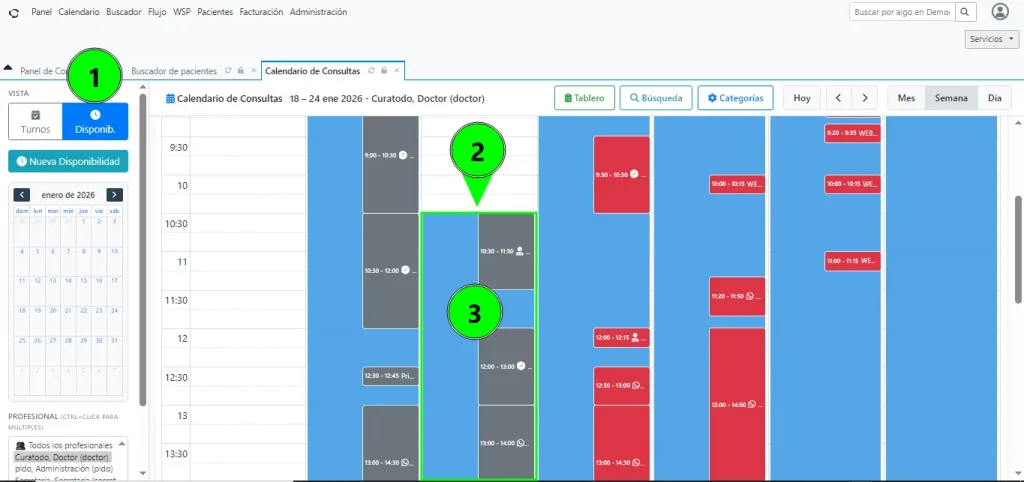This screenshot has width=1024, height=482.
Task: Open the Panel menu
Action: click(41, 12)
